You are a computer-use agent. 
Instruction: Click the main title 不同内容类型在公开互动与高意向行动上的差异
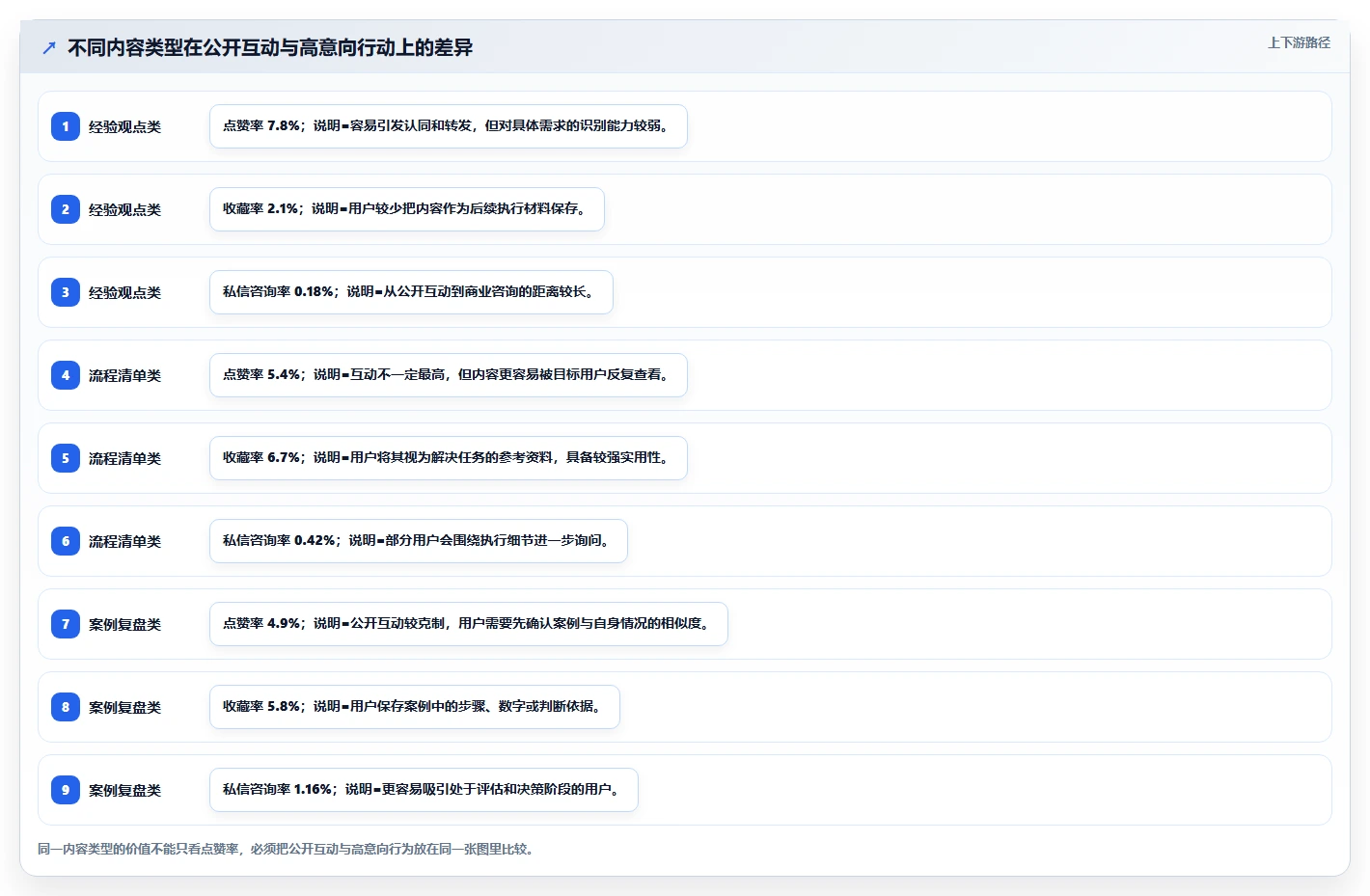(x=270, y=47)
